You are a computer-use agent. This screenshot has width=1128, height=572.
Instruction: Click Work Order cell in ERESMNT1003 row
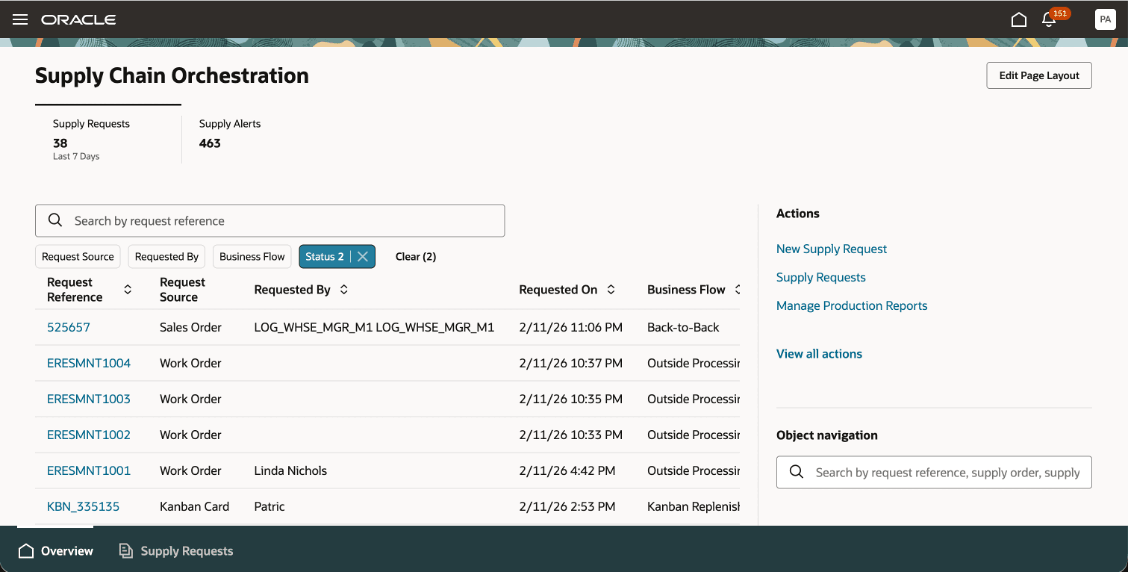pyautogui.click(x=191, y=399)
